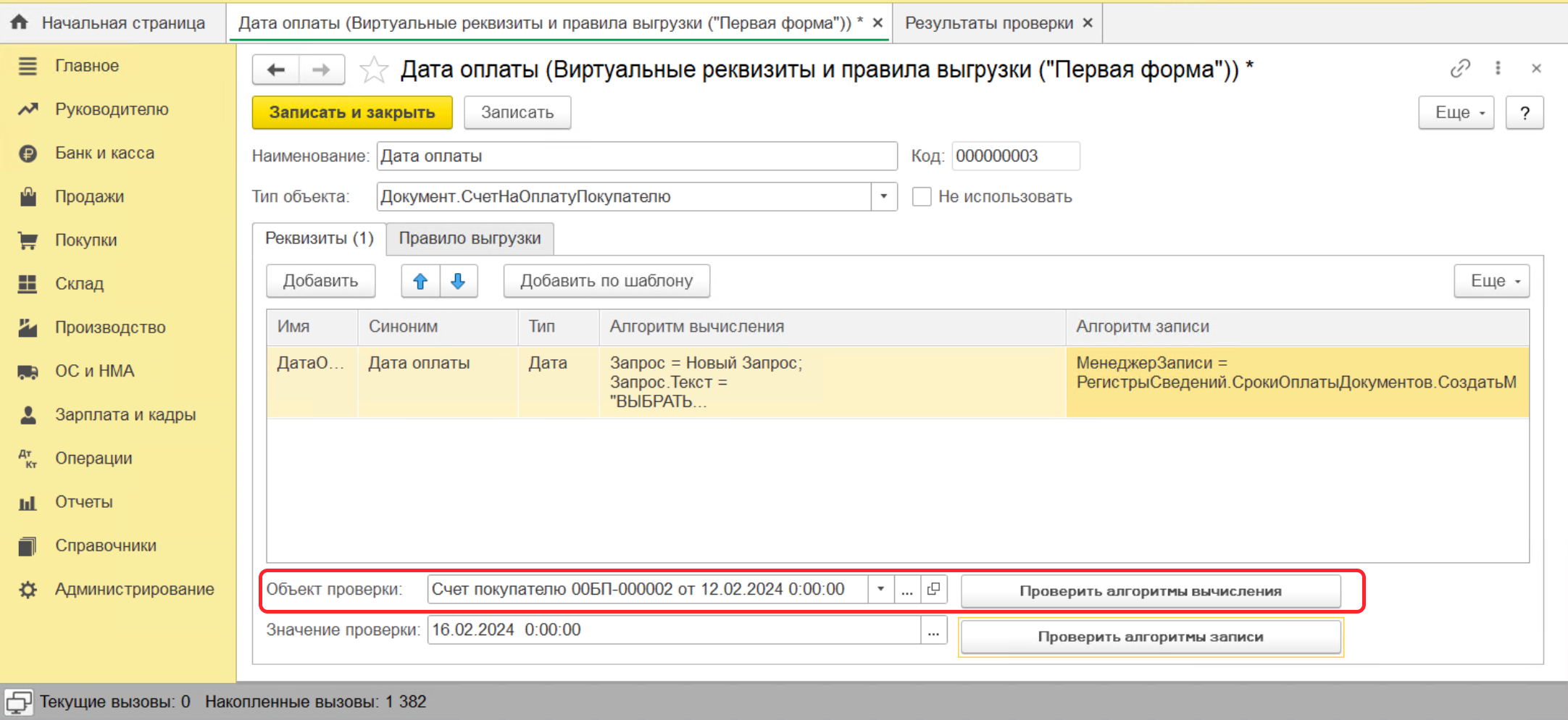Switch to Правило выгрузки tab
The width and height of the screenshot is (1568, 720).
pyautogui.click(x=470, y=238)
